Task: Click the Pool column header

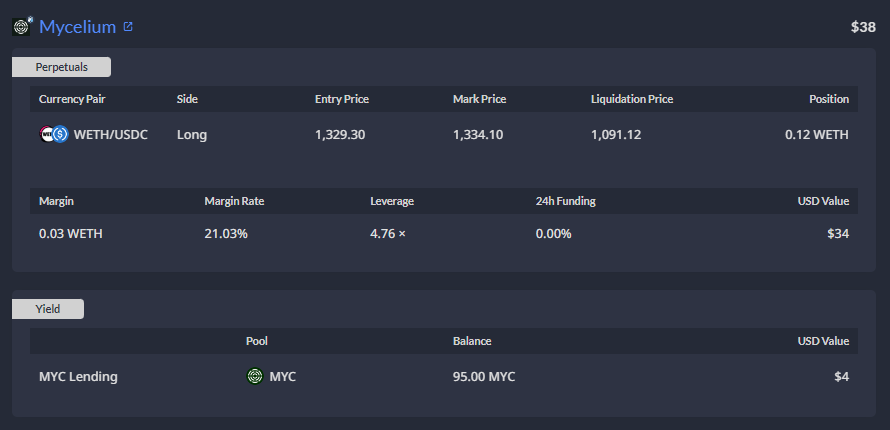Action: [x=257, y=342]
